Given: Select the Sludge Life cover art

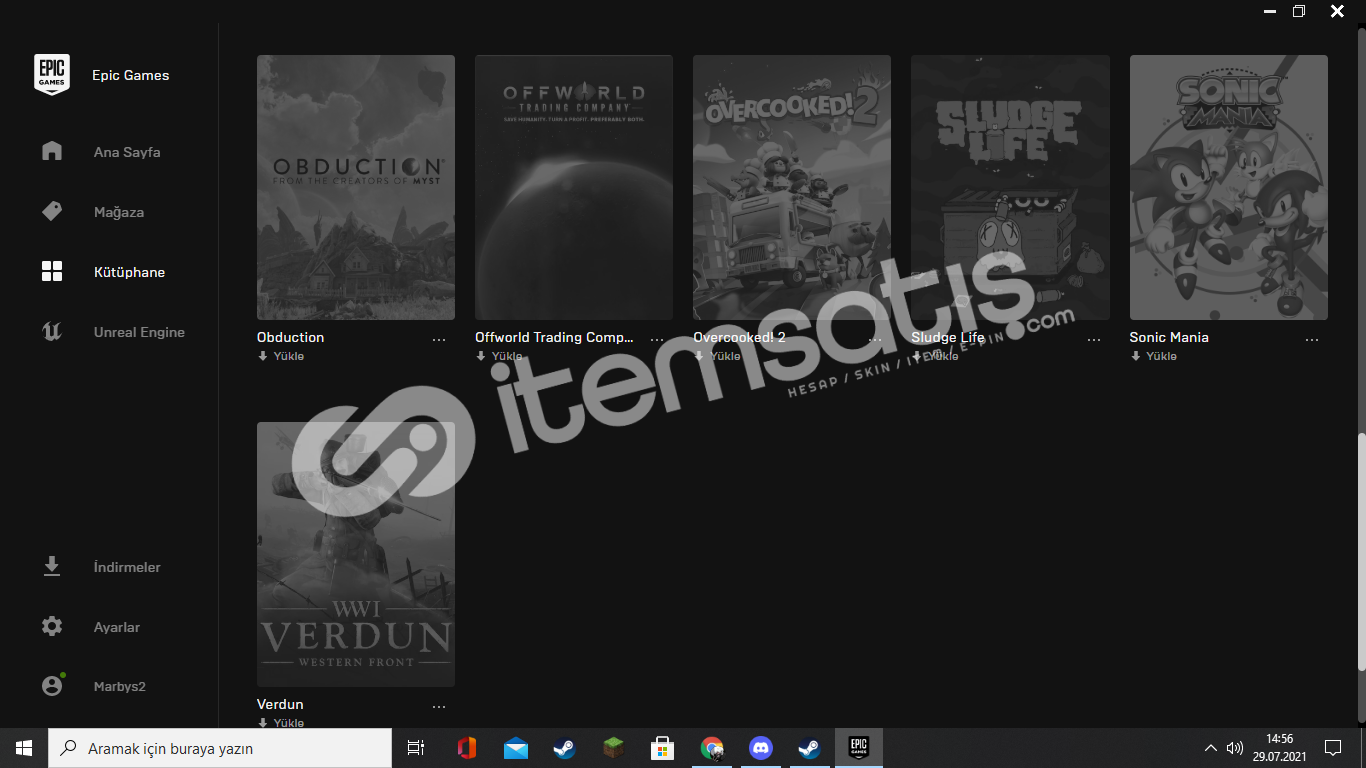Looking at the screenshot, I should tap(1010, 187).
